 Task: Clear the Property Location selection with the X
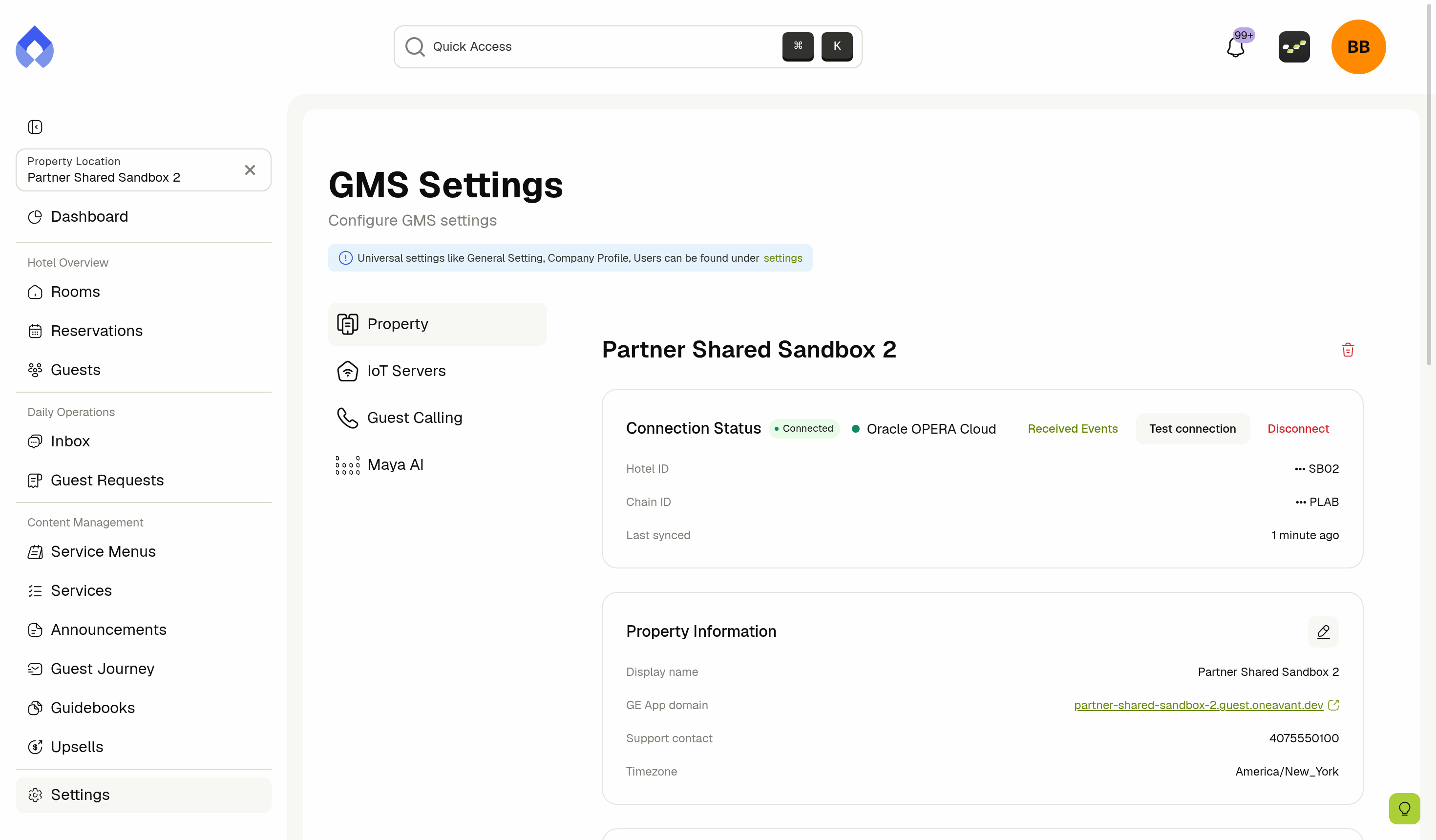pyautogui.click(x=250, y=170)
